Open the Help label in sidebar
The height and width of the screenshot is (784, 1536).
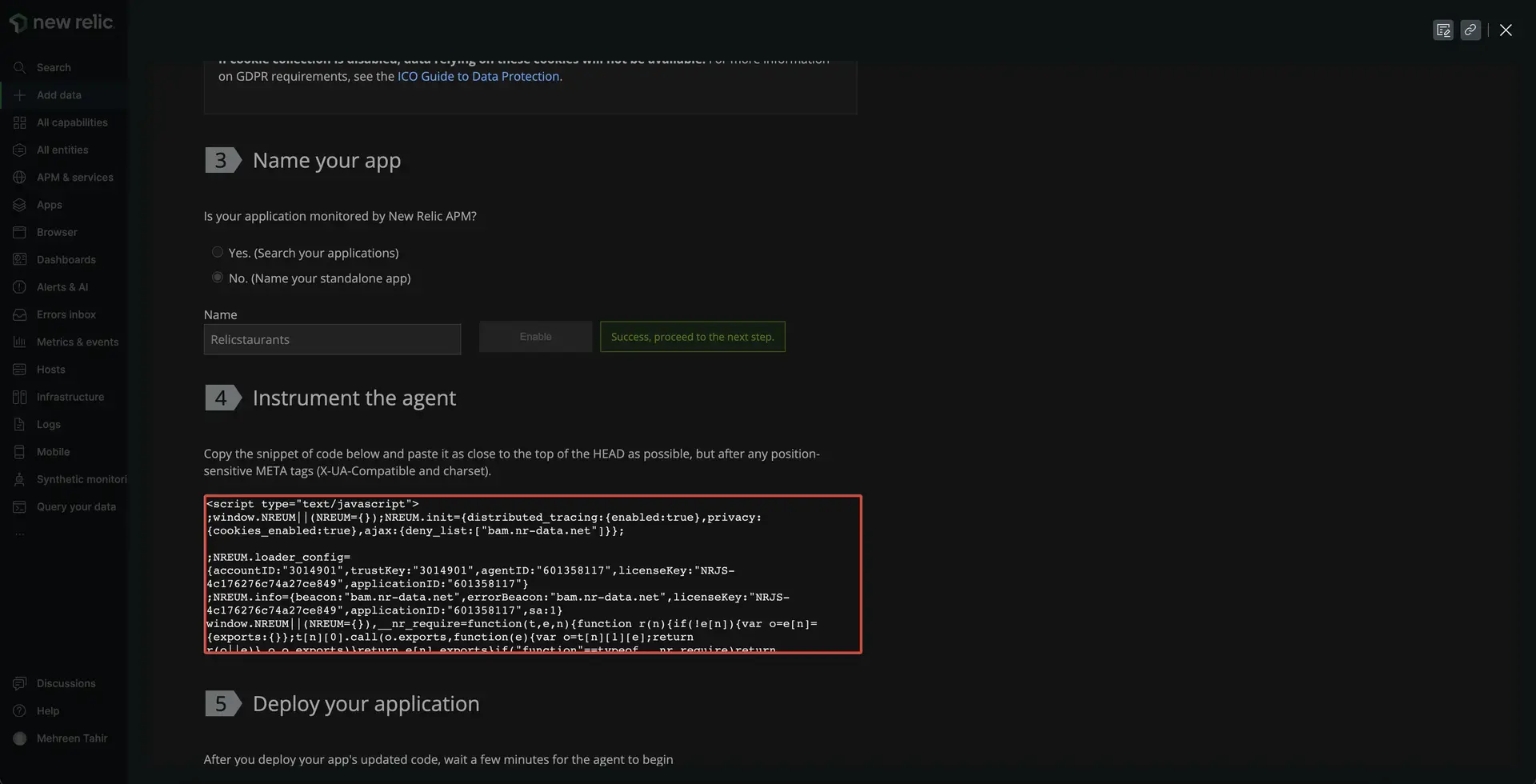tap(48, 711)
